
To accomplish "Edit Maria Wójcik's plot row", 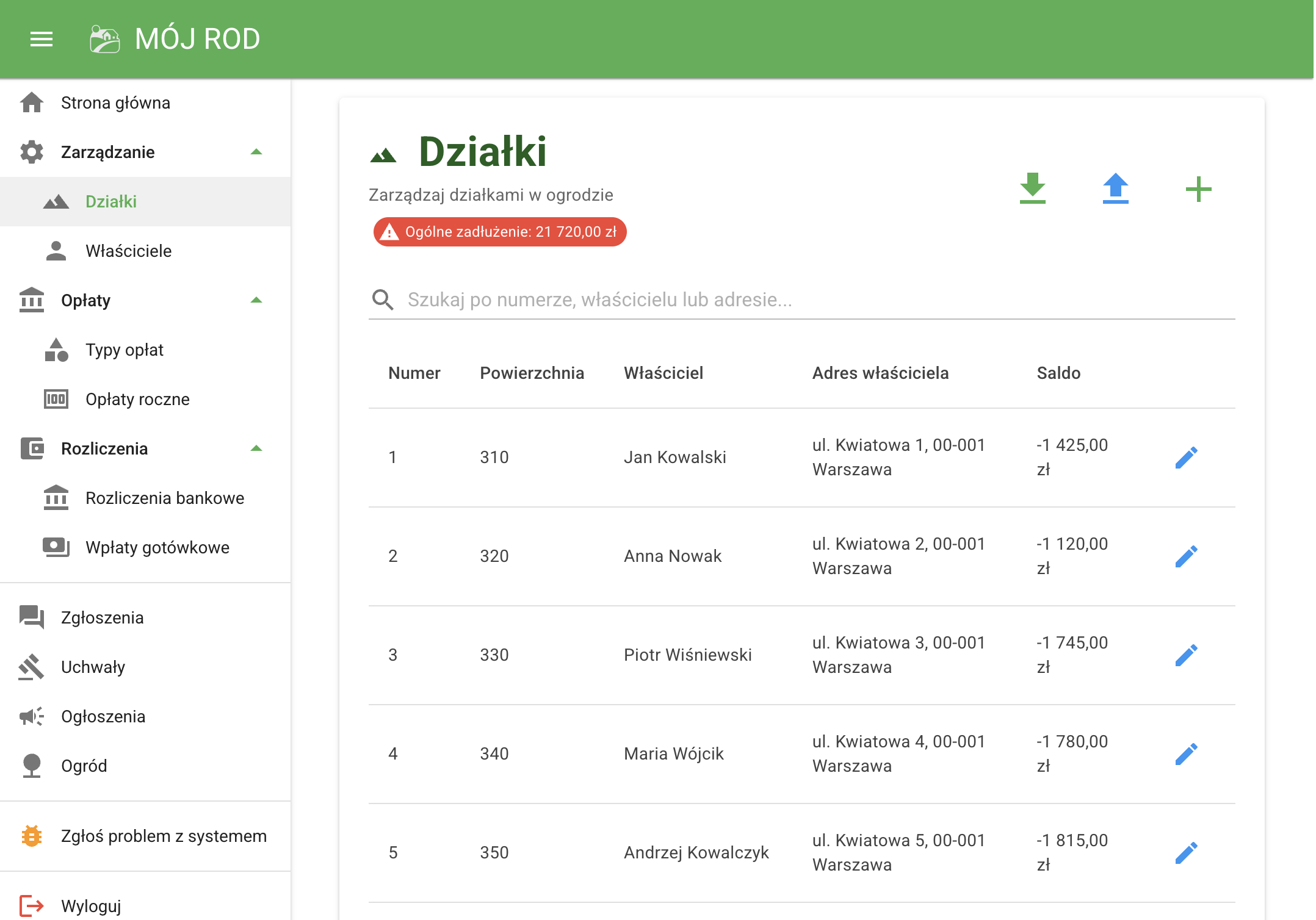I will click(x=1186, y=754).
